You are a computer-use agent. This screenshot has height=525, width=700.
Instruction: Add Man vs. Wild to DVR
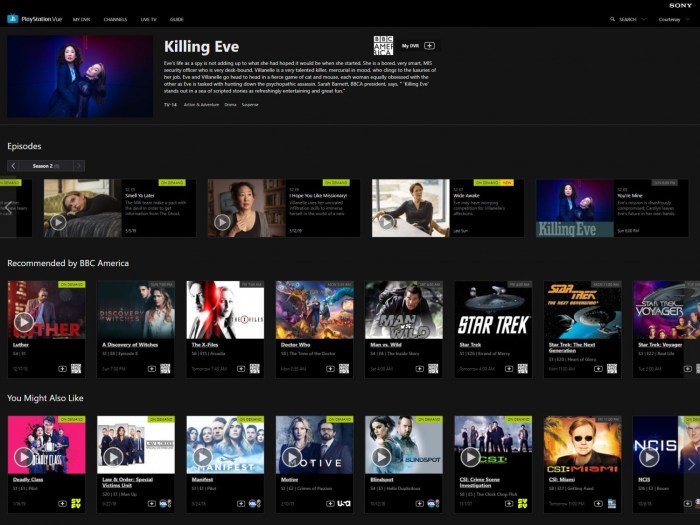[x=420, y=369]
